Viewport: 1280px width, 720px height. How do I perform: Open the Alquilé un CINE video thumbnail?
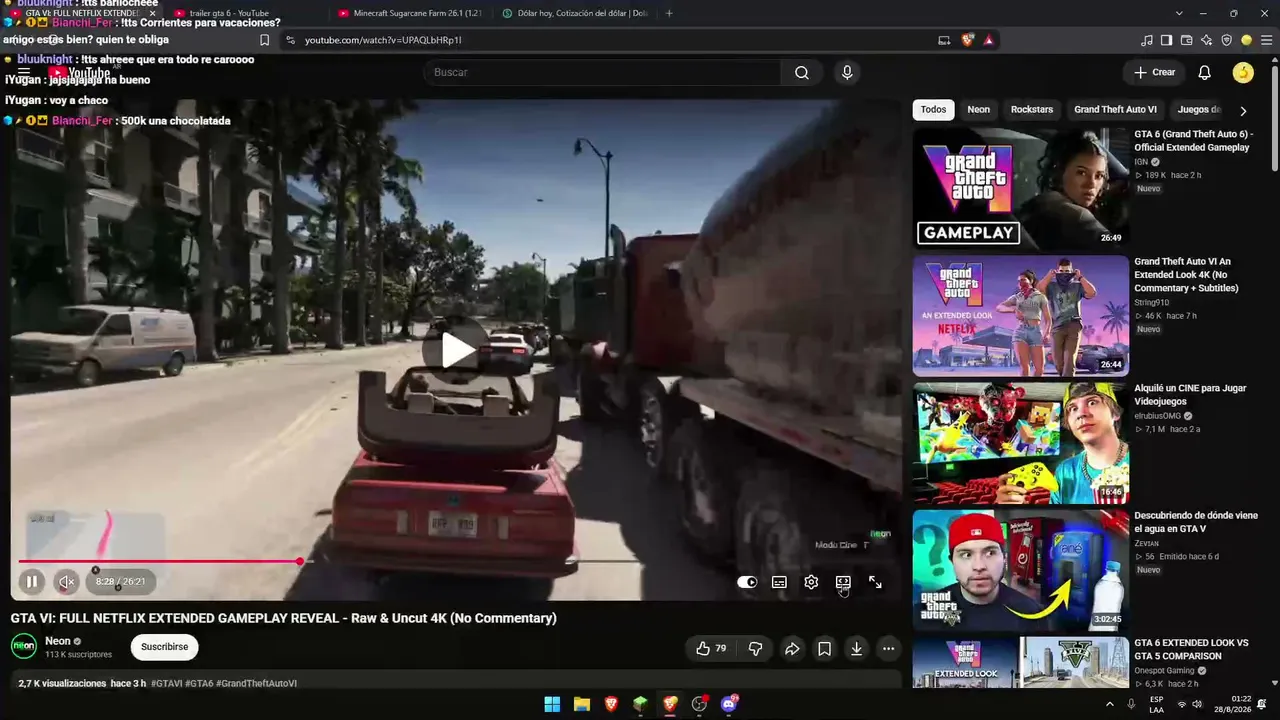pyautogui.click(x=1020, y=443)
